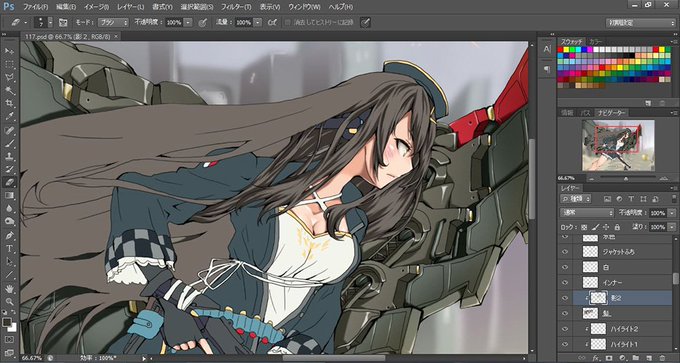
Task: Hide the 白 layer
Action: pyautogui.click(x=565, y=267)
